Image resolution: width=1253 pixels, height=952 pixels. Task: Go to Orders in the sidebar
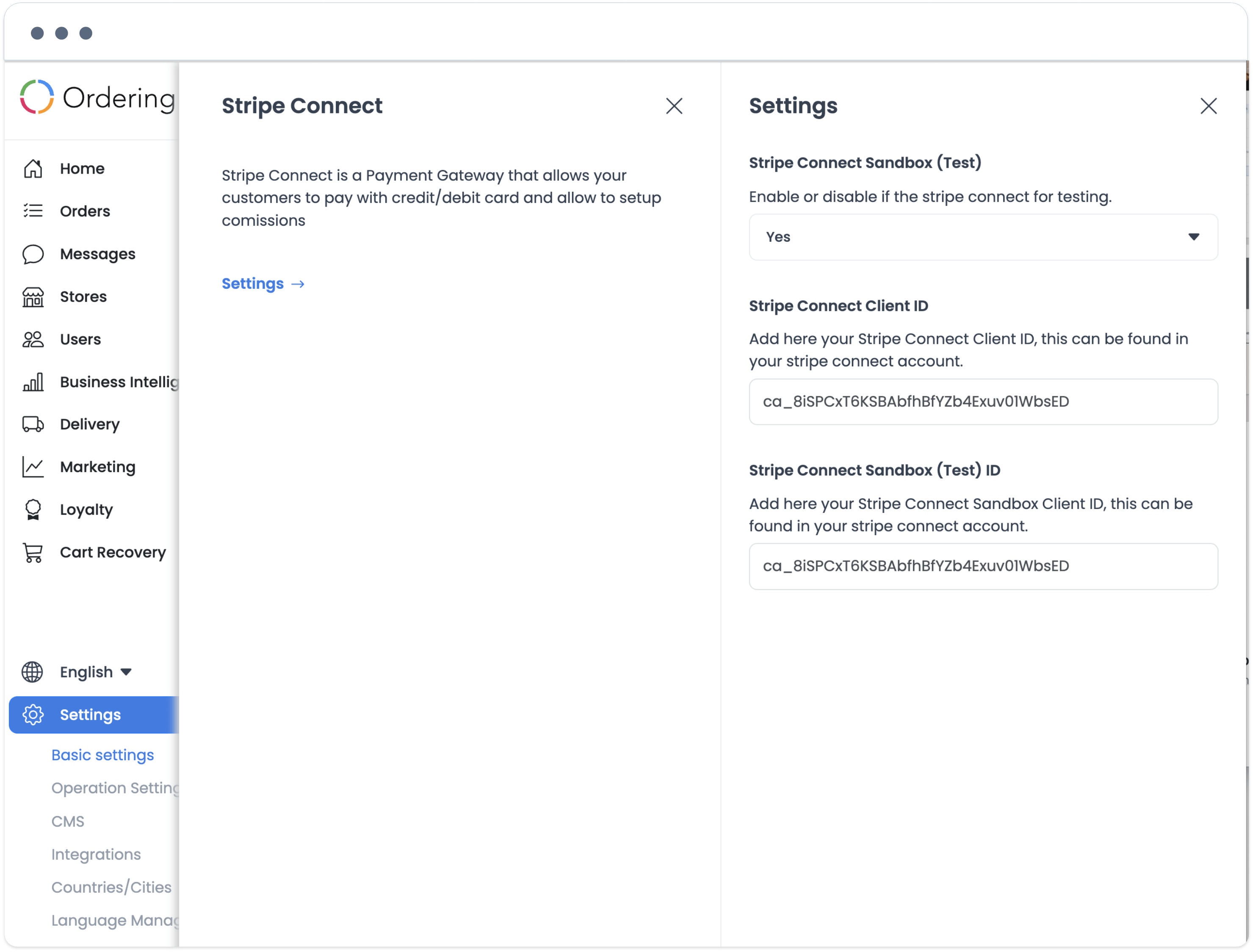click(85, 211)
